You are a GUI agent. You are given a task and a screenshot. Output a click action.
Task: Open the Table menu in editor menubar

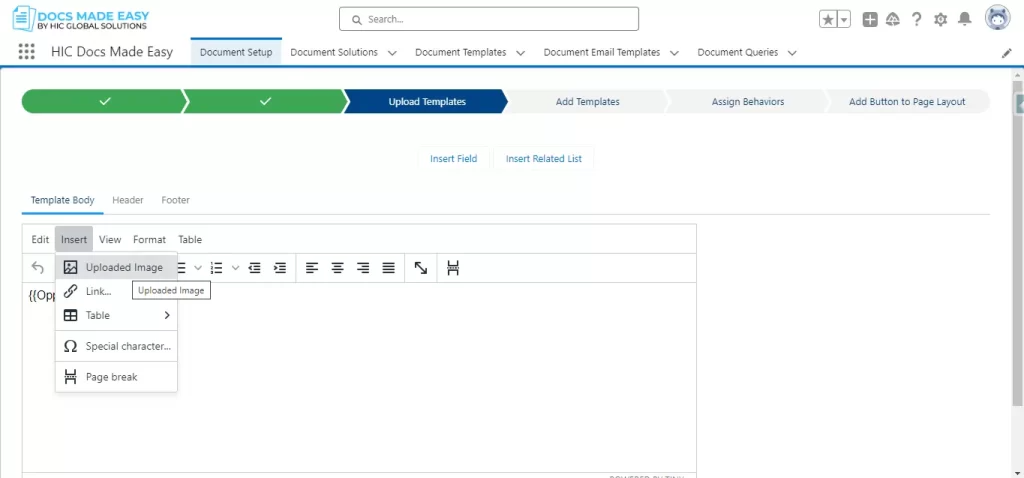point(190,240)
